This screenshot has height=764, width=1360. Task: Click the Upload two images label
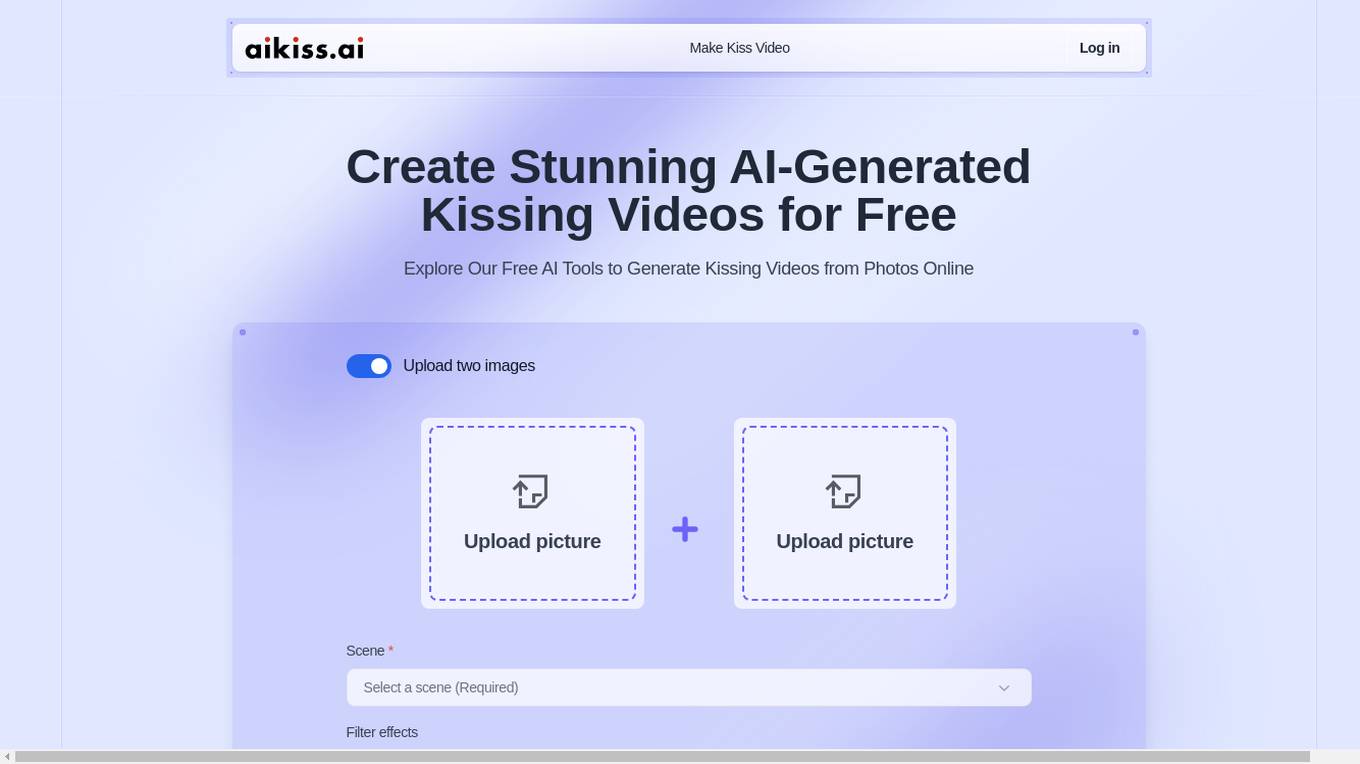point(469,366)
